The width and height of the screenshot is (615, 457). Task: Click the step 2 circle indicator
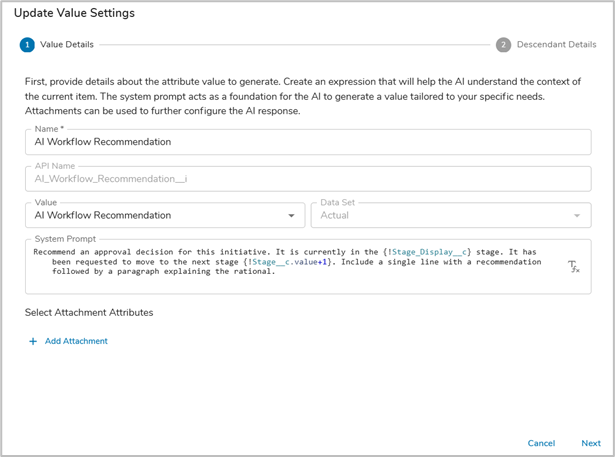coord(503,45)
